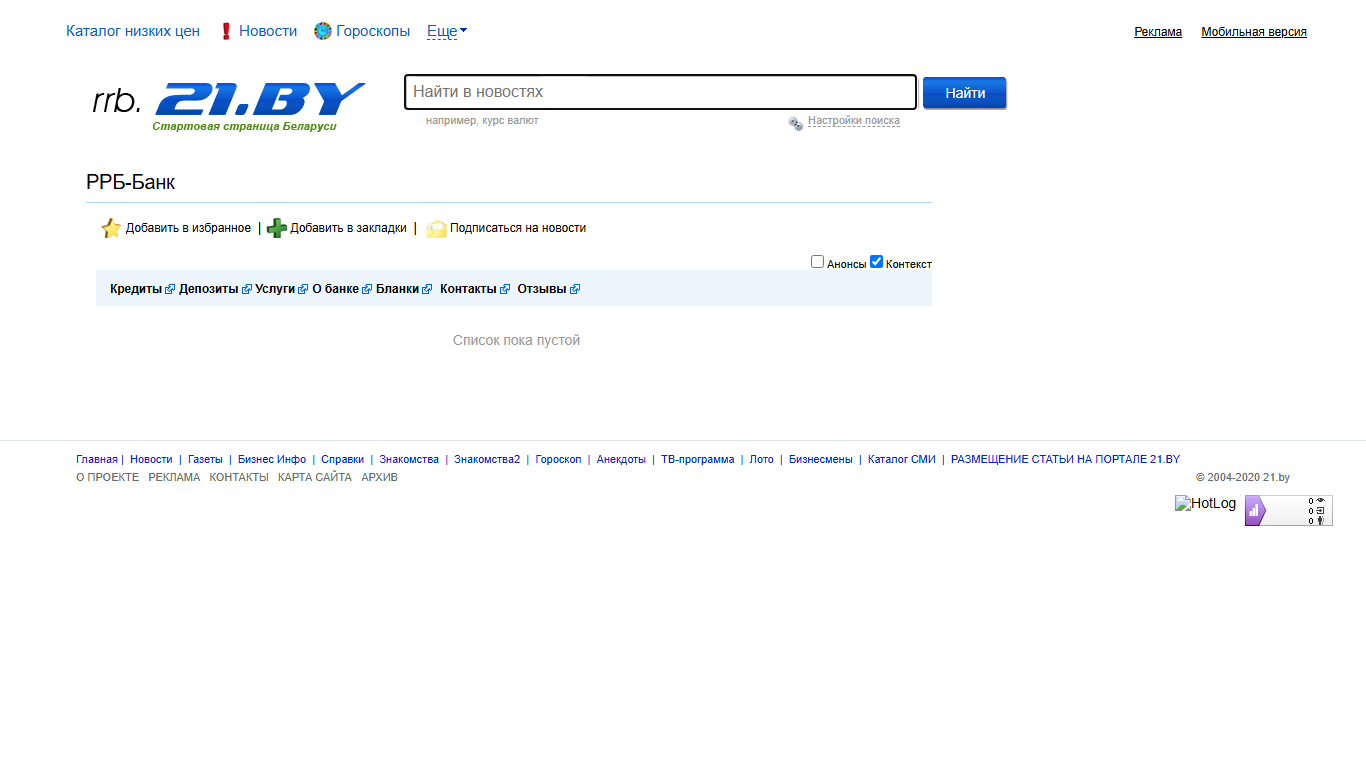
Task: Focus the Найти в новостях search field
Action: point(661,92)
